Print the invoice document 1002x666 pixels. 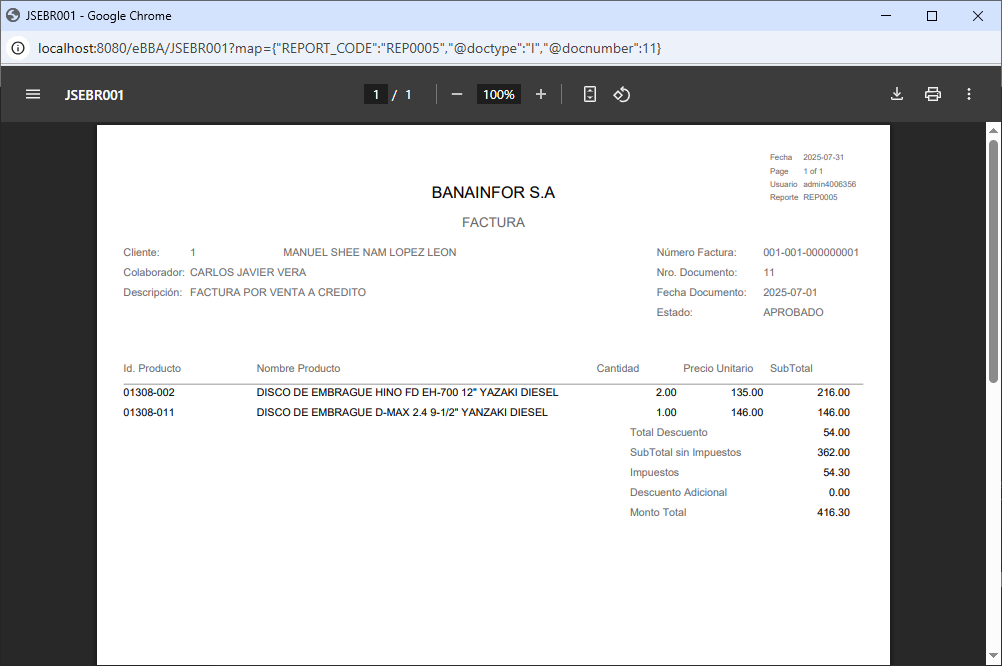tap(933, 94)
